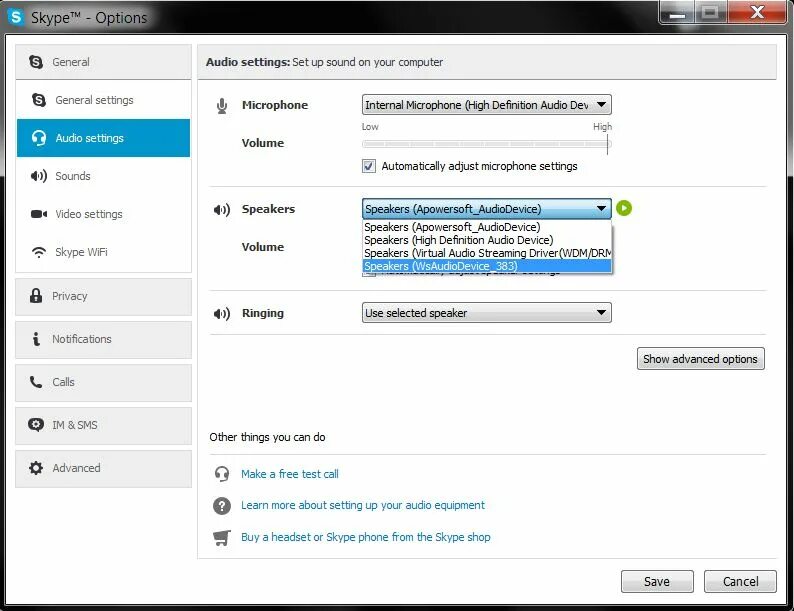Click the info icon beside Notifications
The height and width of the screenshot is (611, 794).
[x=36, y=339]
